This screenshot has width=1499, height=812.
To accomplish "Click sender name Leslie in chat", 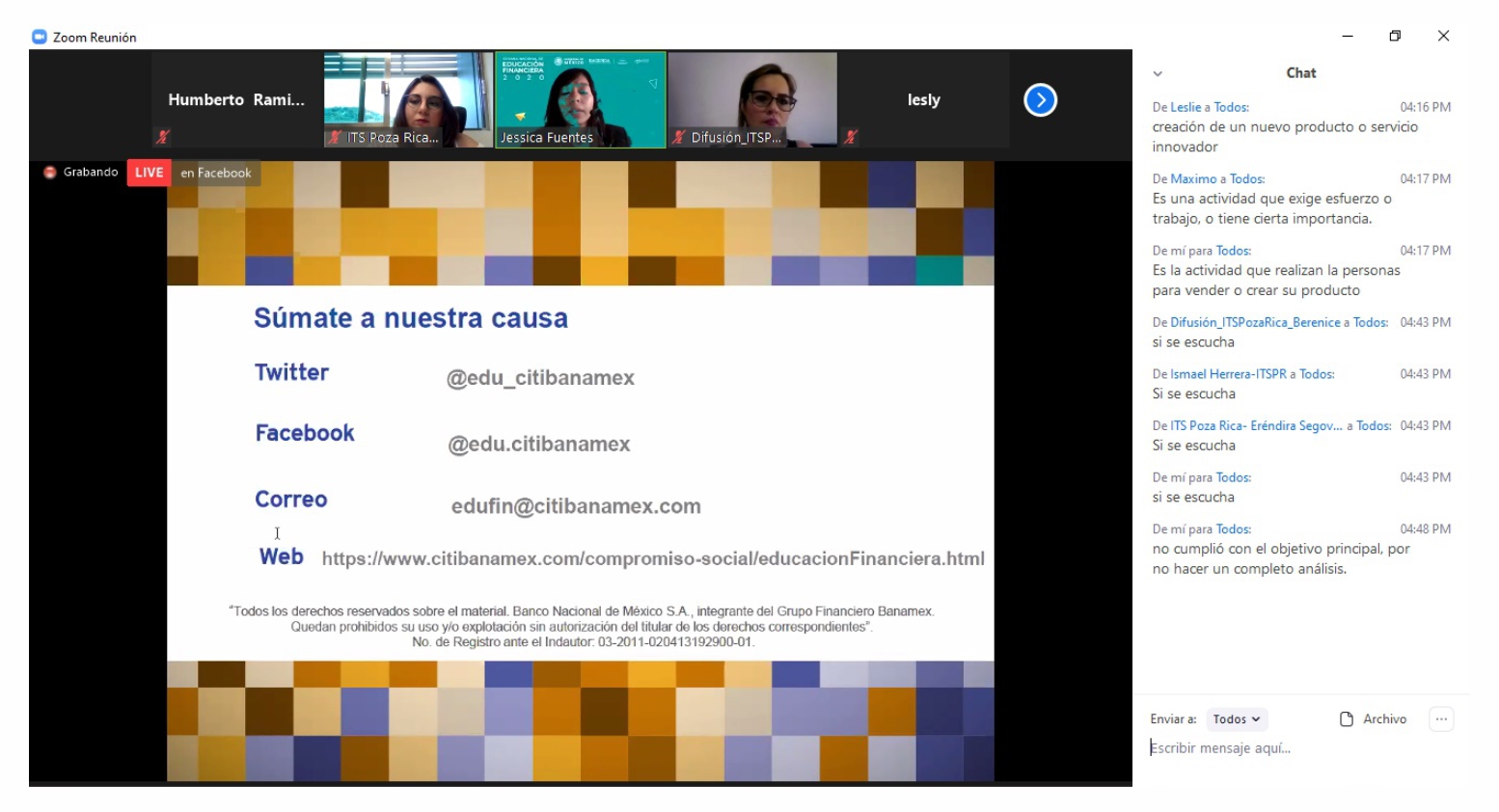I will point(1186,107).
